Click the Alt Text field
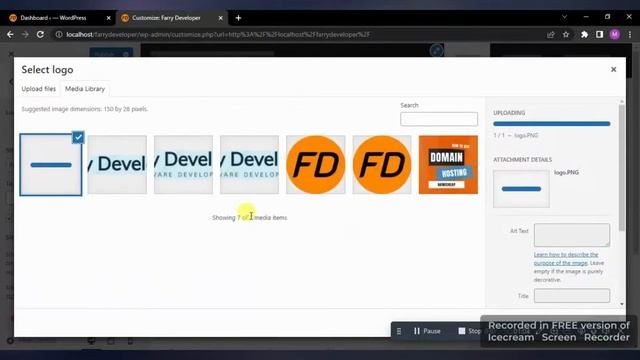 [572, 235]
